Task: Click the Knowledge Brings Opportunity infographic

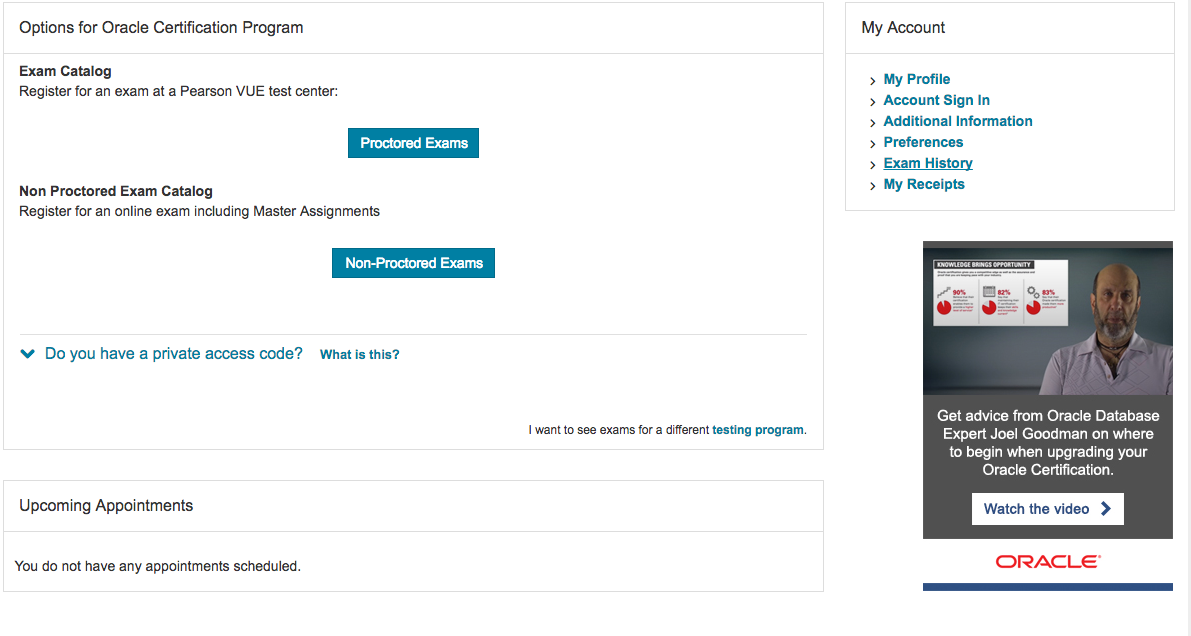Action: point(1000,293)
